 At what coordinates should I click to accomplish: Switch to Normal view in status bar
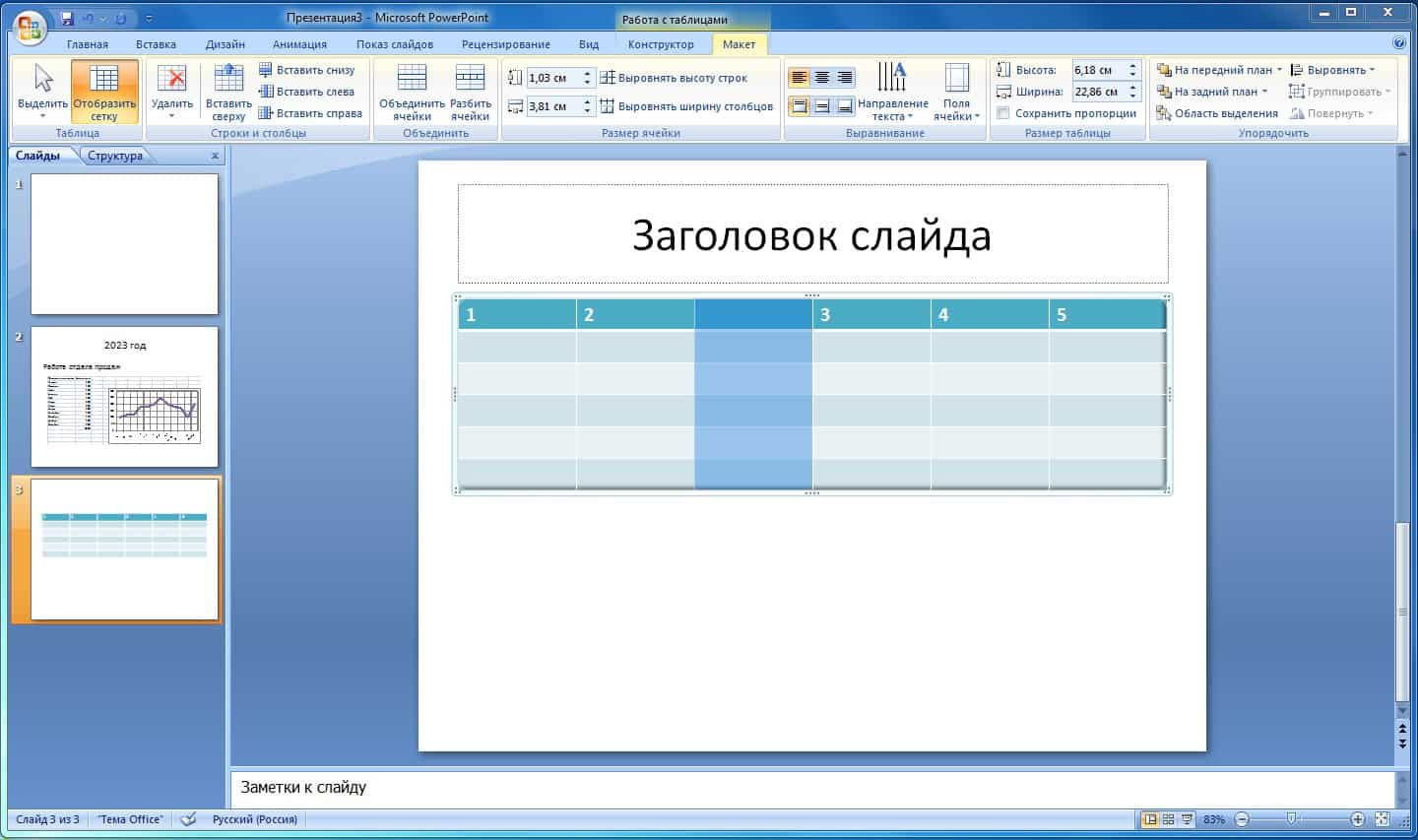point(1149,819)
